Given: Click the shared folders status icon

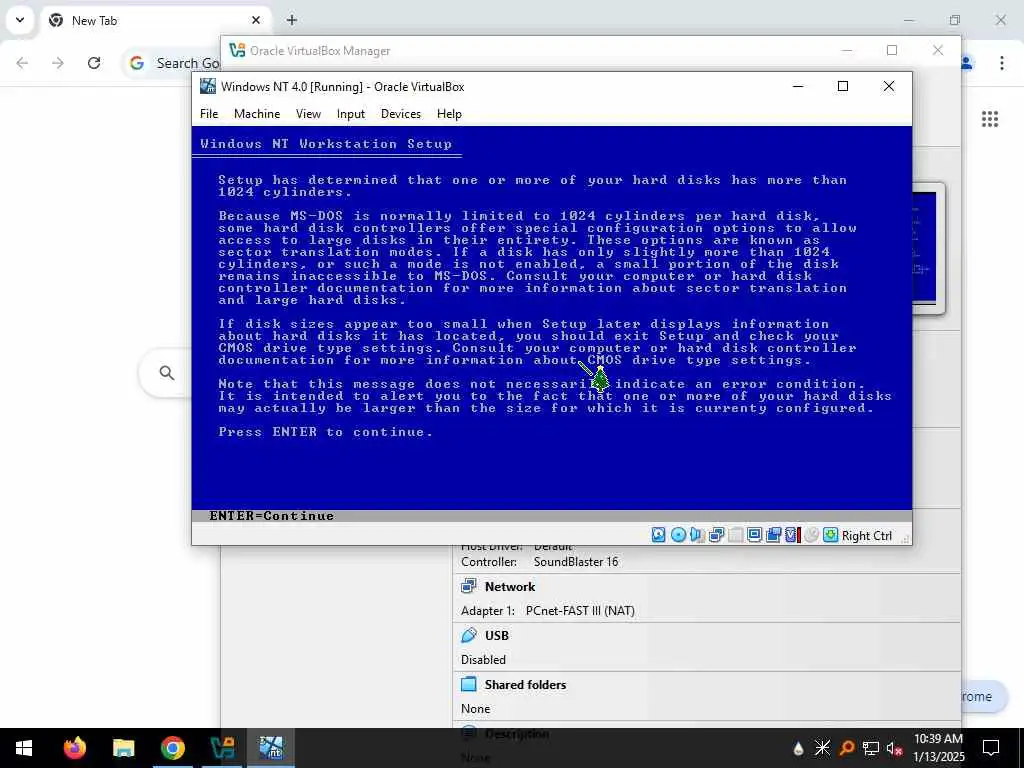Looking at the screenshot, I should [773, 536].
